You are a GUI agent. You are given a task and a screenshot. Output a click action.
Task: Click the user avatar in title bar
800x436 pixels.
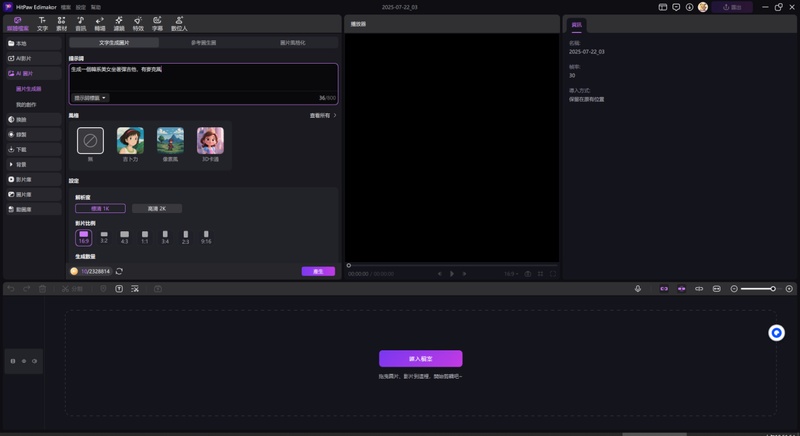point(703,7)
